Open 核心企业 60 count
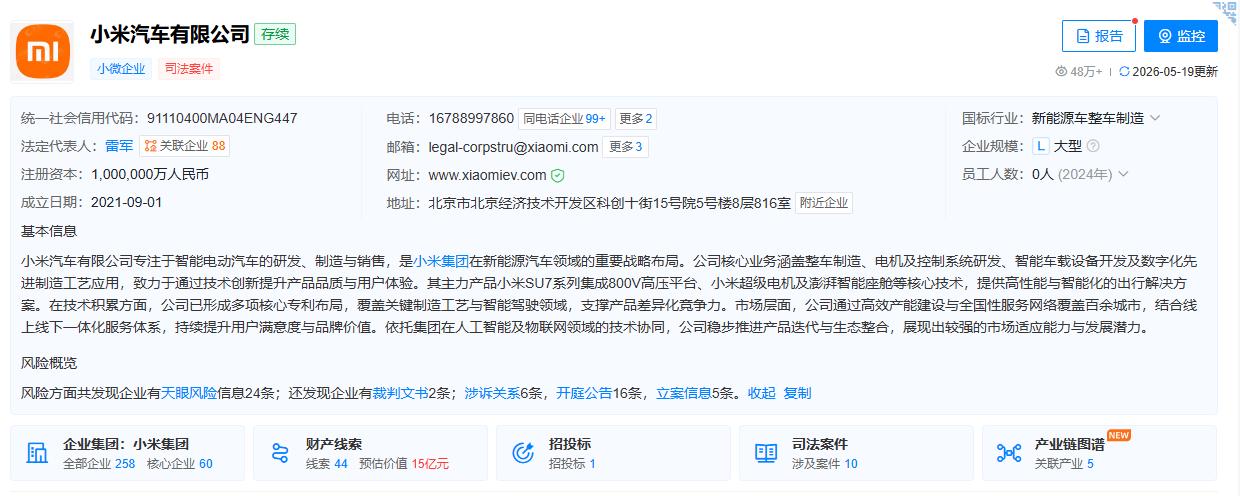 click(x=180, y=464)
